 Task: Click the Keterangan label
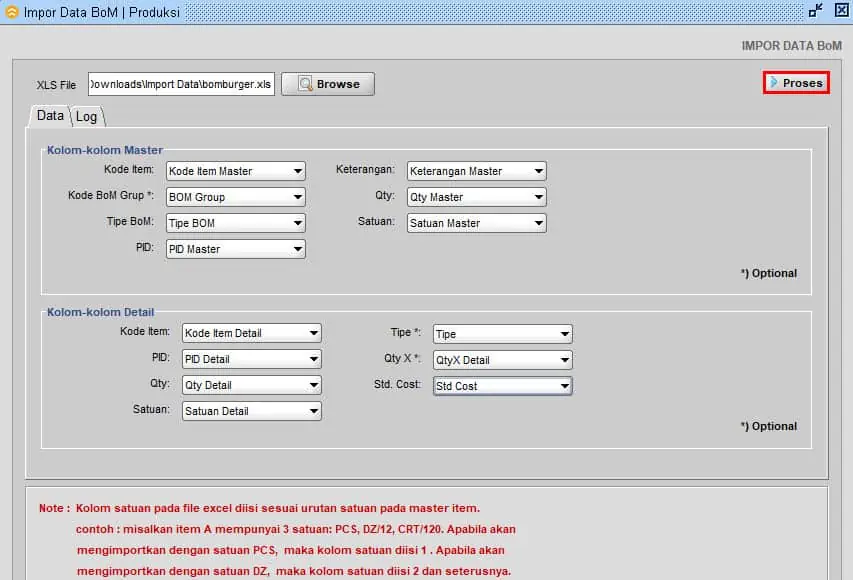[365, 169]
